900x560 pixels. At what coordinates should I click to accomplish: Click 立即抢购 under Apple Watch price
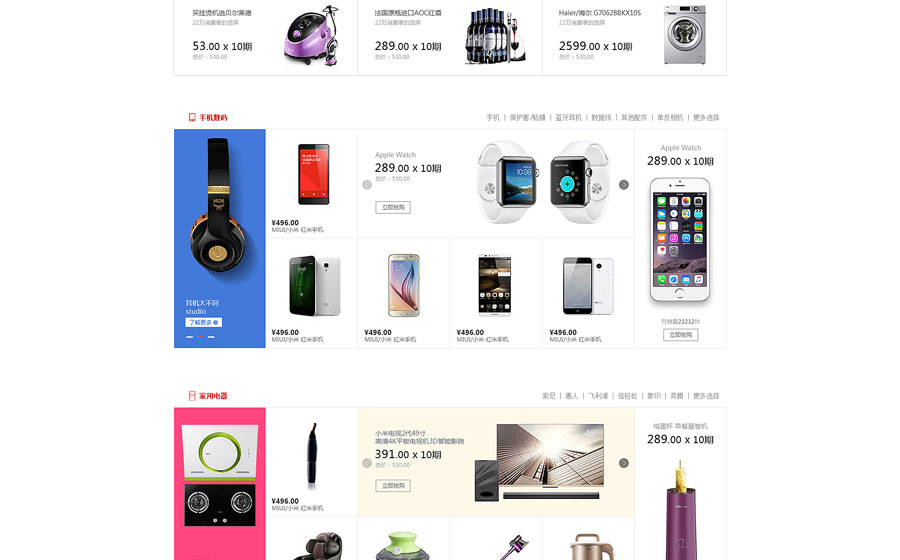(x=393, y=207)
